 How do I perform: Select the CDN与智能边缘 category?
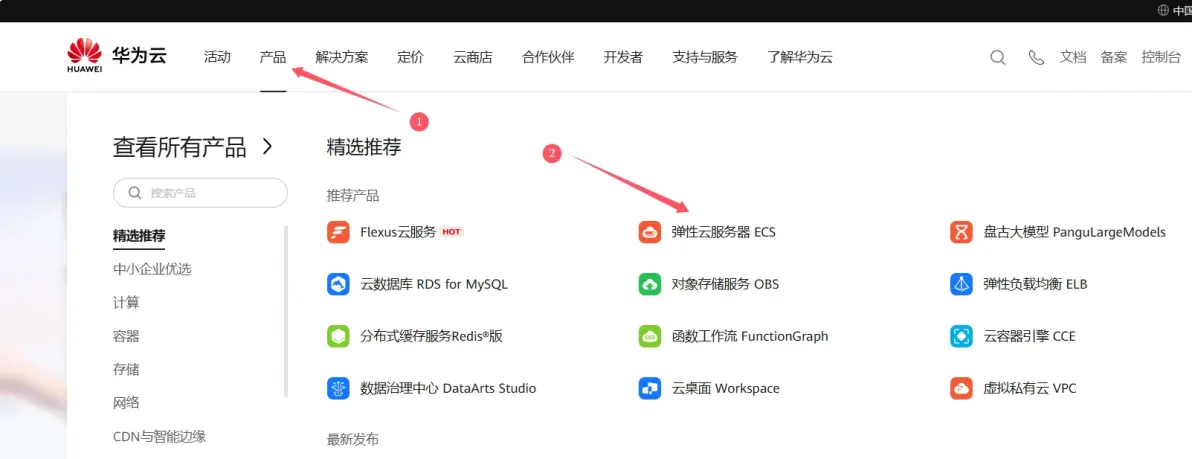(x=160, y=436)
